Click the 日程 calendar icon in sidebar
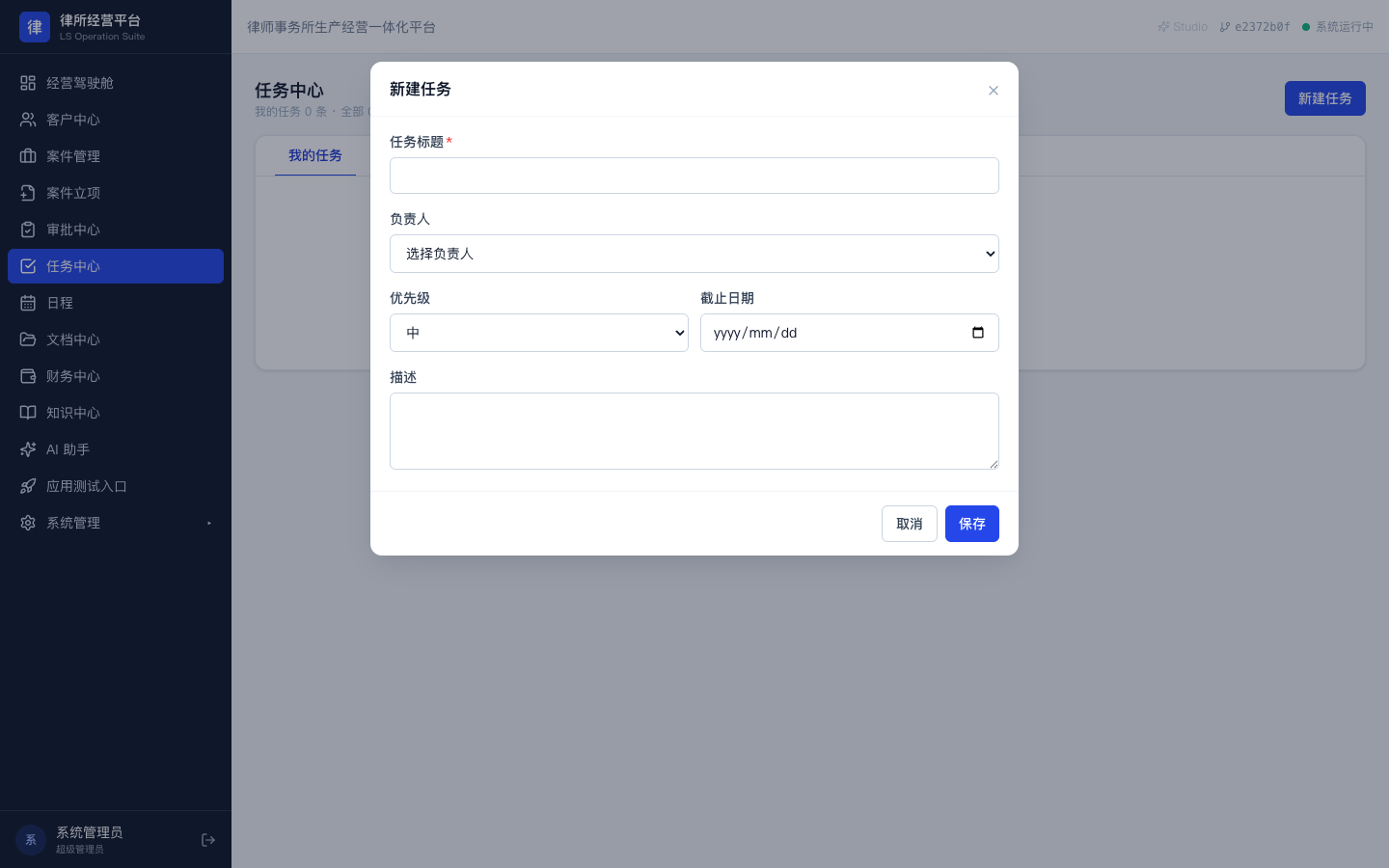Image resolution: width=1389 pixels, height=868 pixels. pos(28,303)
